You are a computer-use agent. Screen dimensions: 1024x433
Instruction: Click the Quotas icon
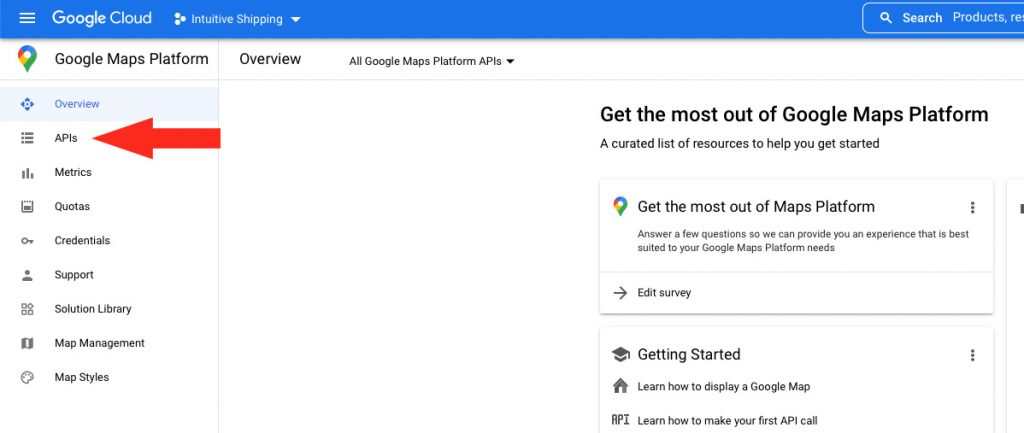pos(27,206)
